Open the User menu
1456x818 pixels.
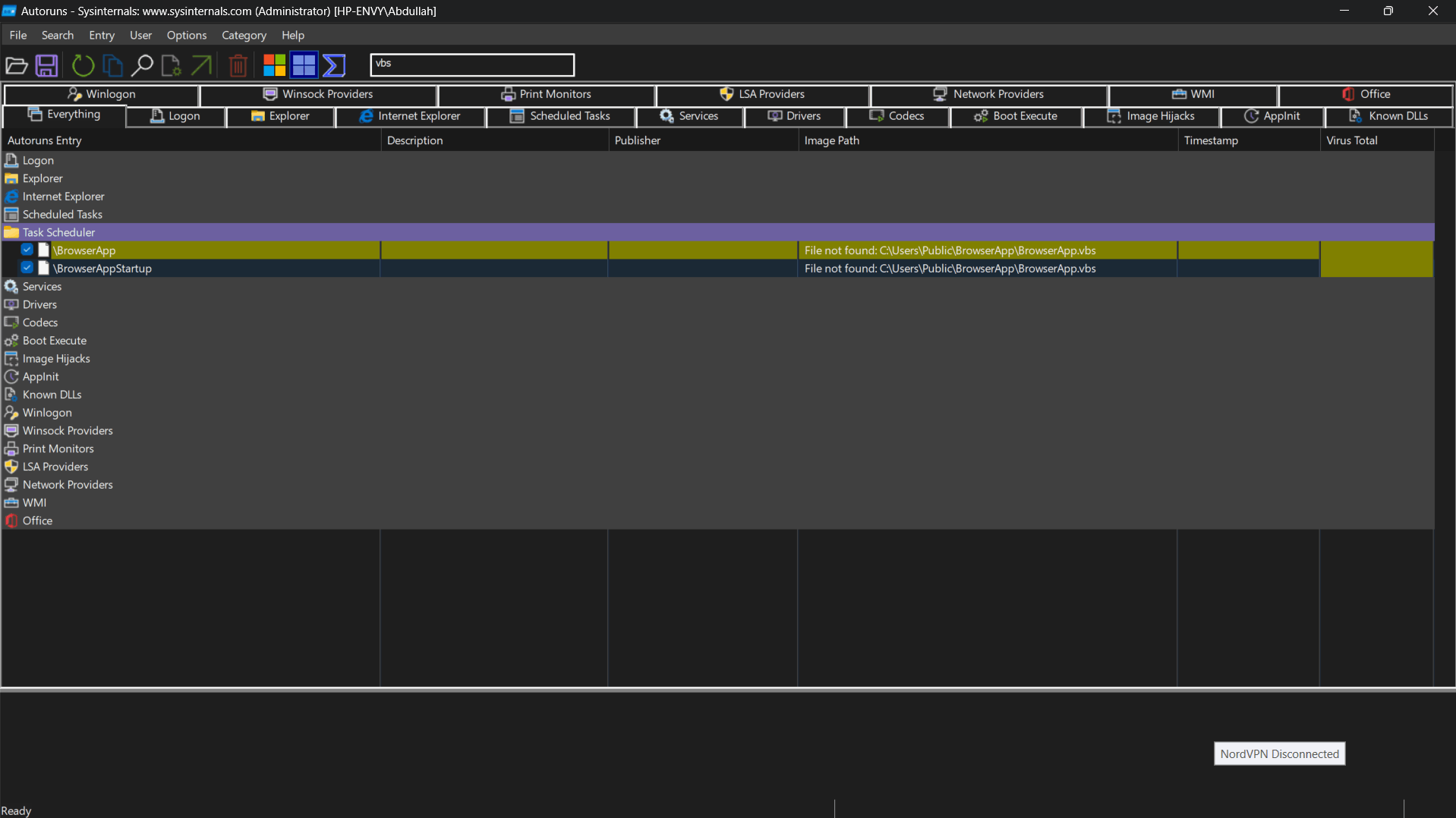click(x=140, y=35)
